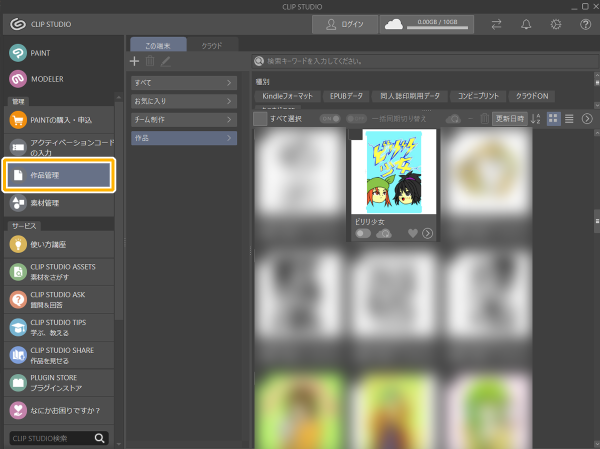Open PAINTの購入・申込 shopping cart item

tap(59, 120)
